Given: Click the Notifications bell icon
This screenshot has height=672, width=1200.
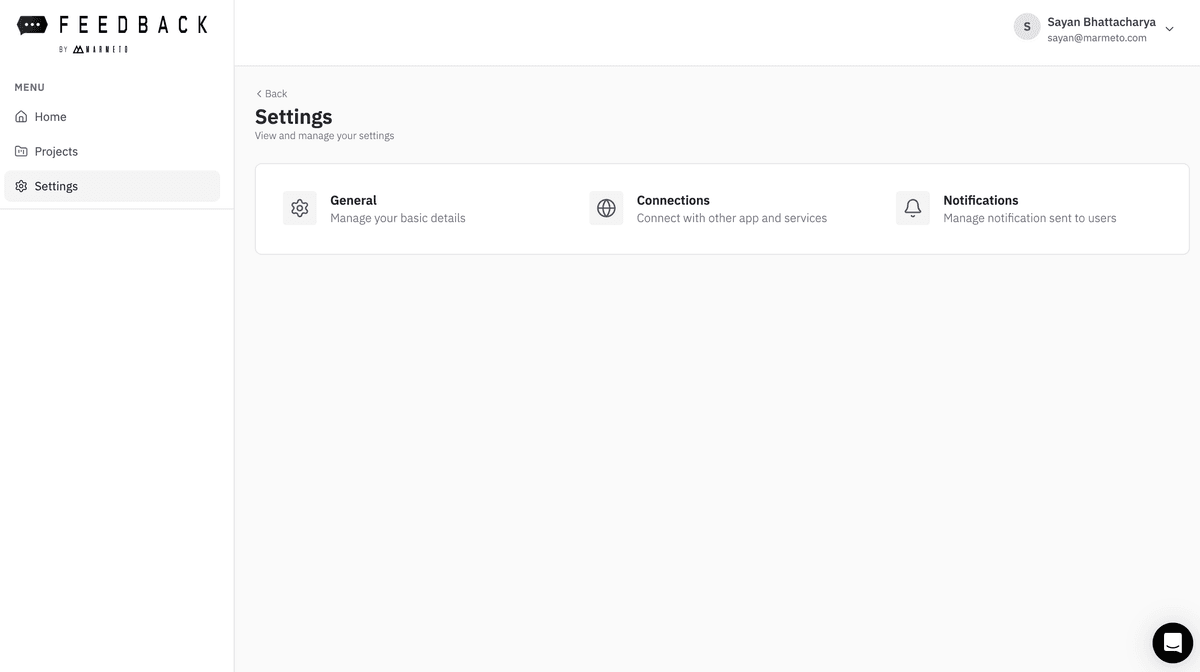Looking at the screenshot, I should coord(912,208).
